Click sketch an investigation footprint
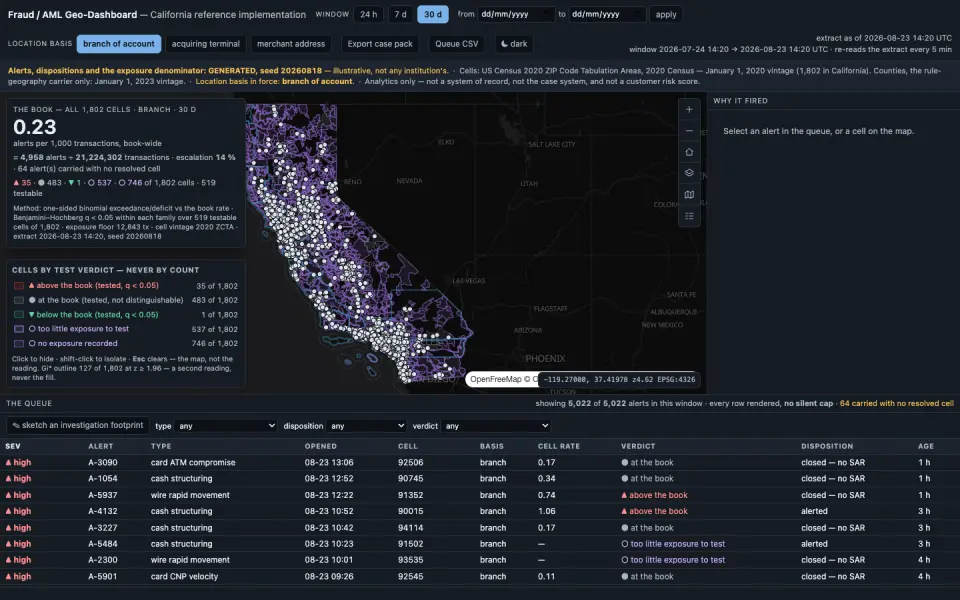 click(x=78, y=425)
